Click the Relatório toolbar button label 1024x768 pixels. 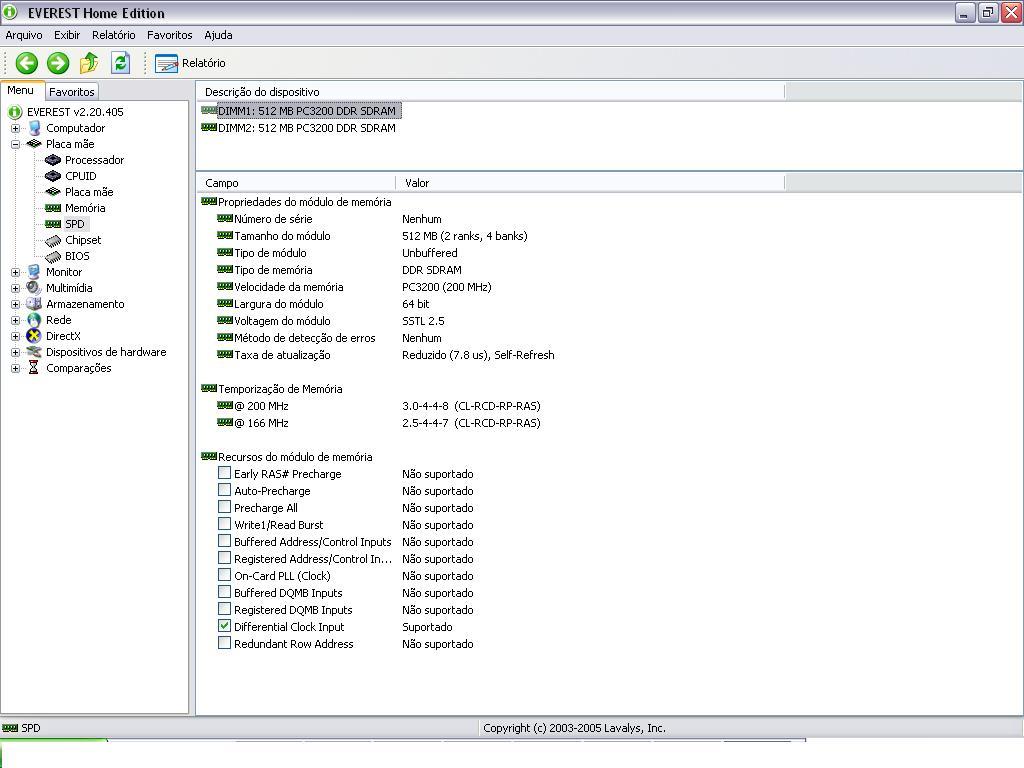pos(204,63)
